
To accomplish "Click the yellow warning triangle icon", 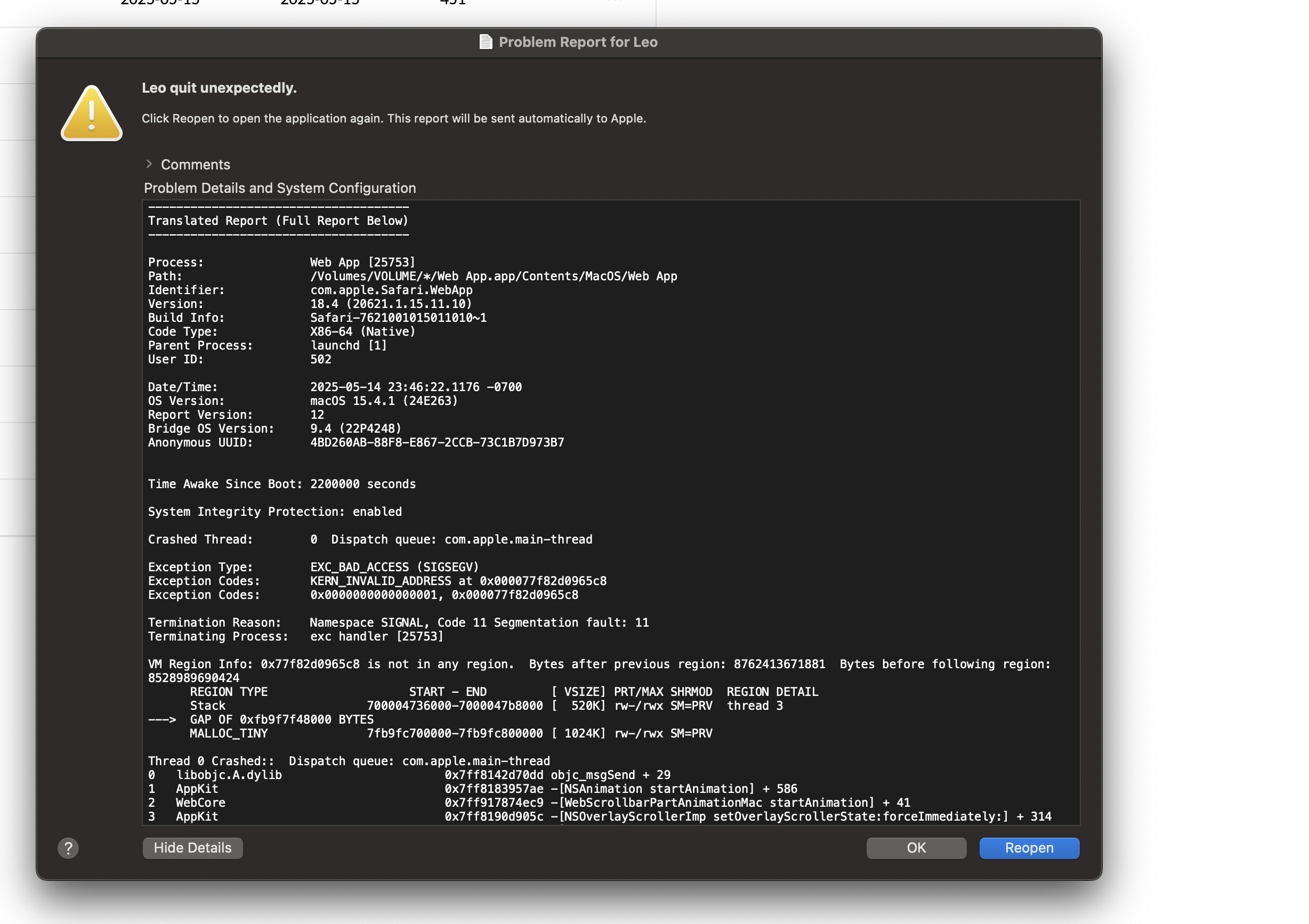I will [x=91, y=113].
